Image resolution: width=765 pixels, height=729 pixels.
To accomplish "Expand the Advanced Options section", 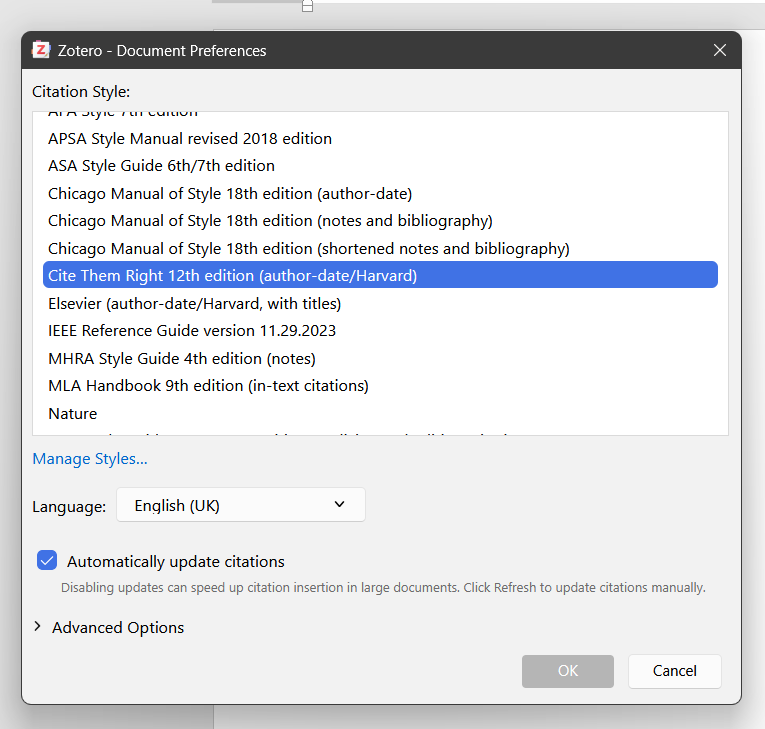I will [x=108, y=628].
